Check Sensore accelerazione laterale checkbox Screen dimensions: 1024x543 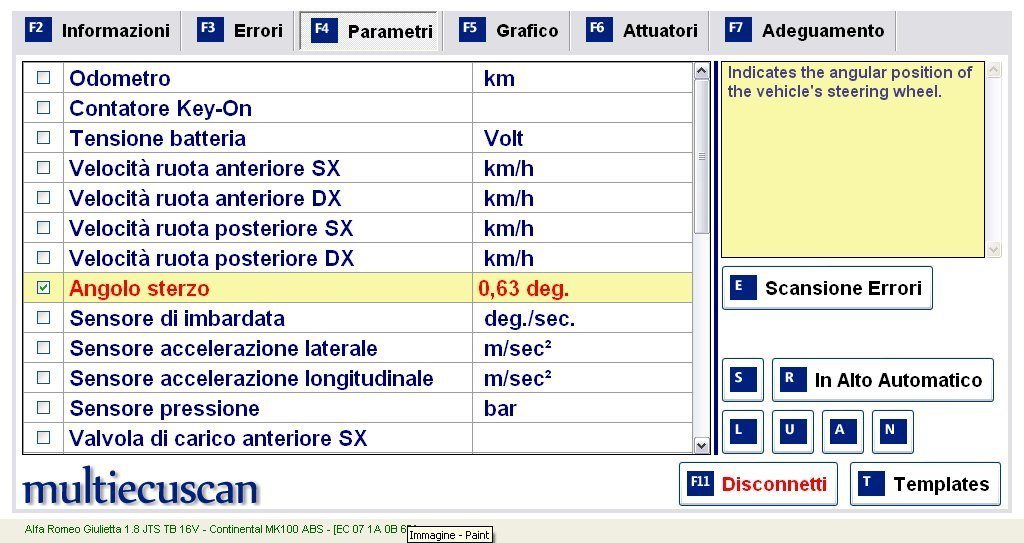click(x=44, y=348)
